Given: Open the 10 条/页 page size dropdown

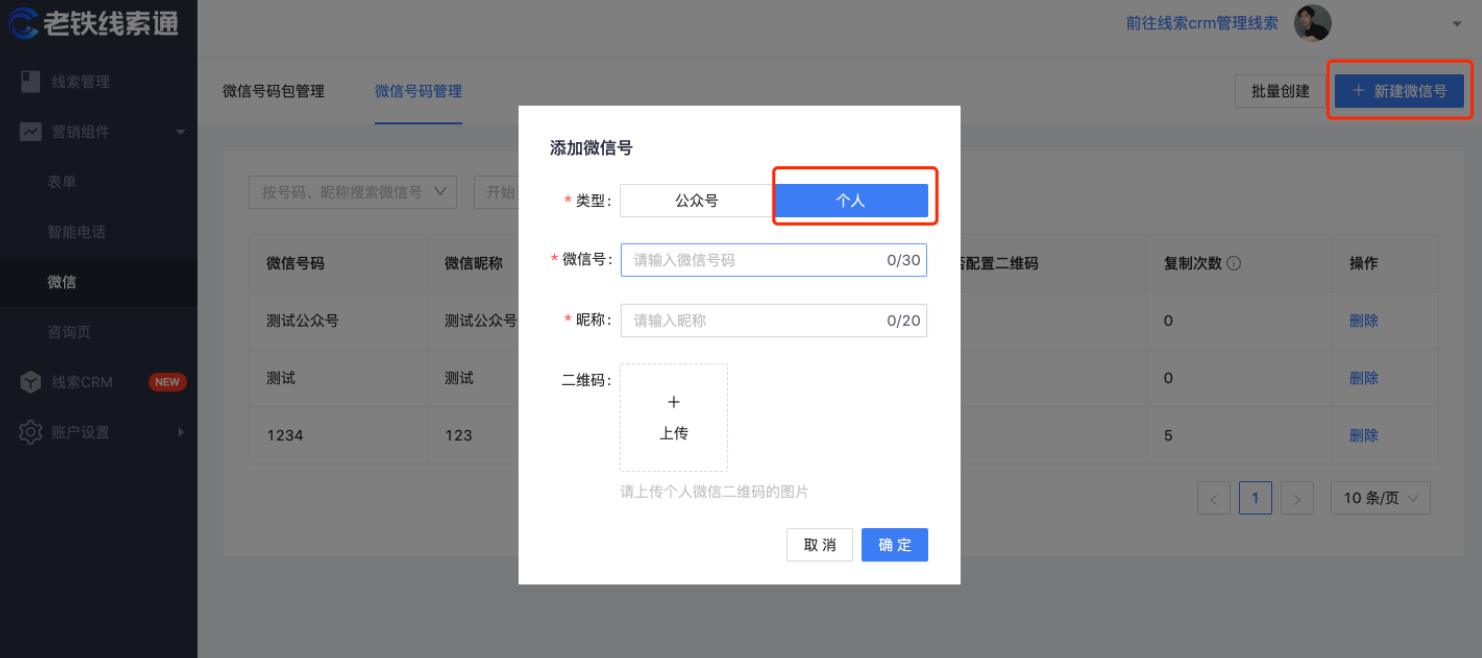Looking at the screenshot, I should (1380, 497).
